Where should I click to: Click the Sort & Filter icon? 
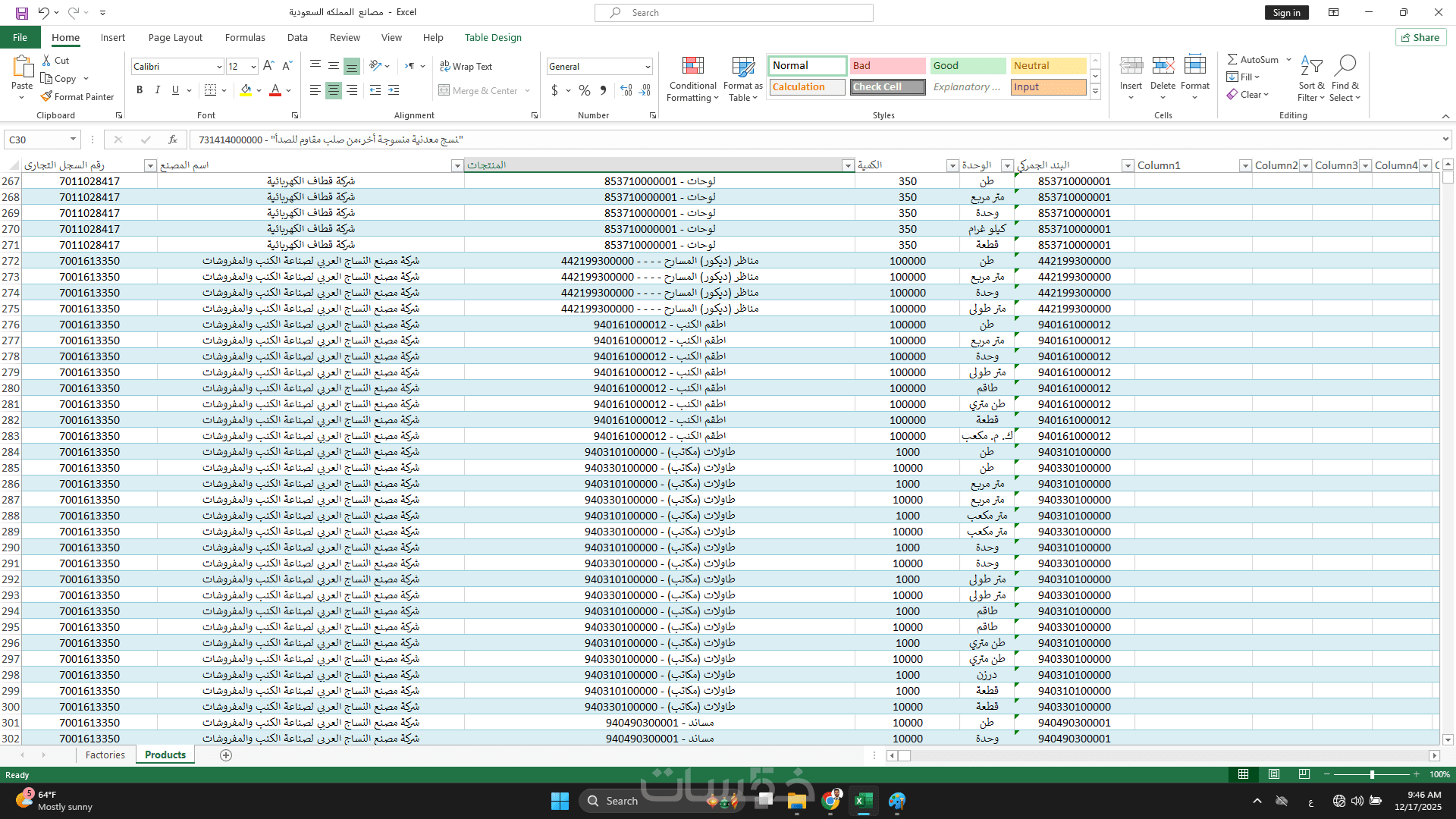pyautogui.click(x=1311, y=66)
